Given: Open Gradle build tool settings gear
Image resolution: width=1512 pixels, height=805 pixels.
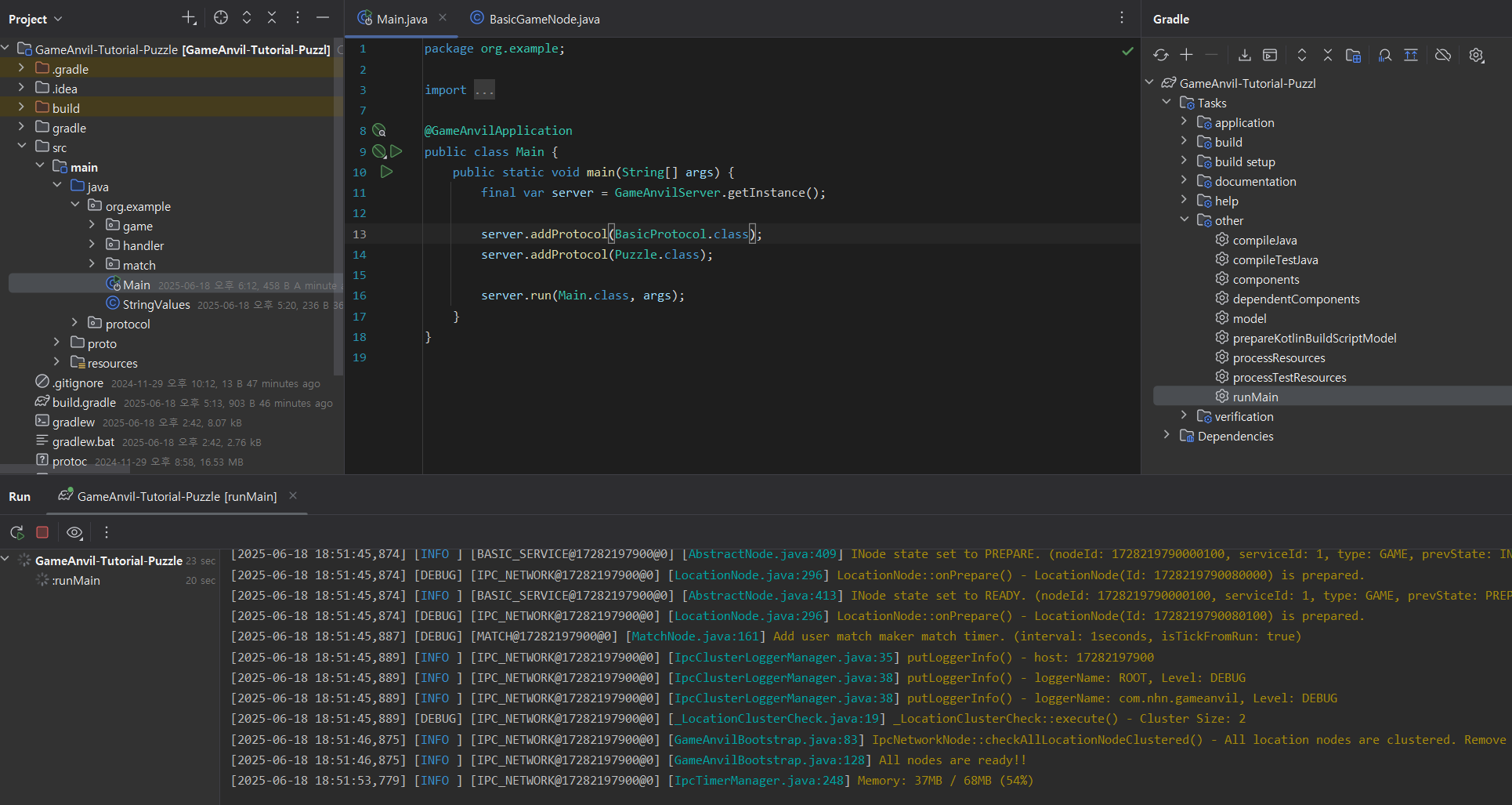Looking at the screenshot, I should [1476, 55].
